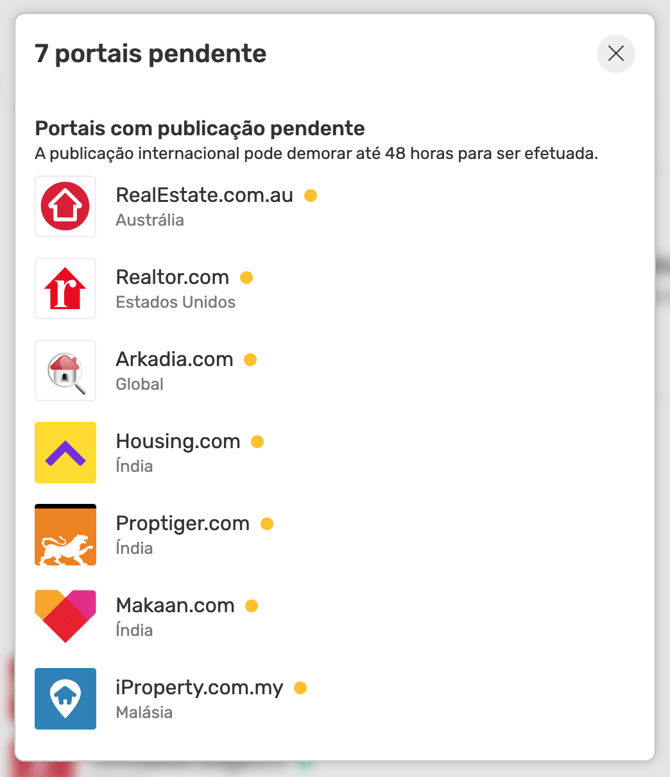Click the Makaan.com heart logo

click(x=65, y=616)
